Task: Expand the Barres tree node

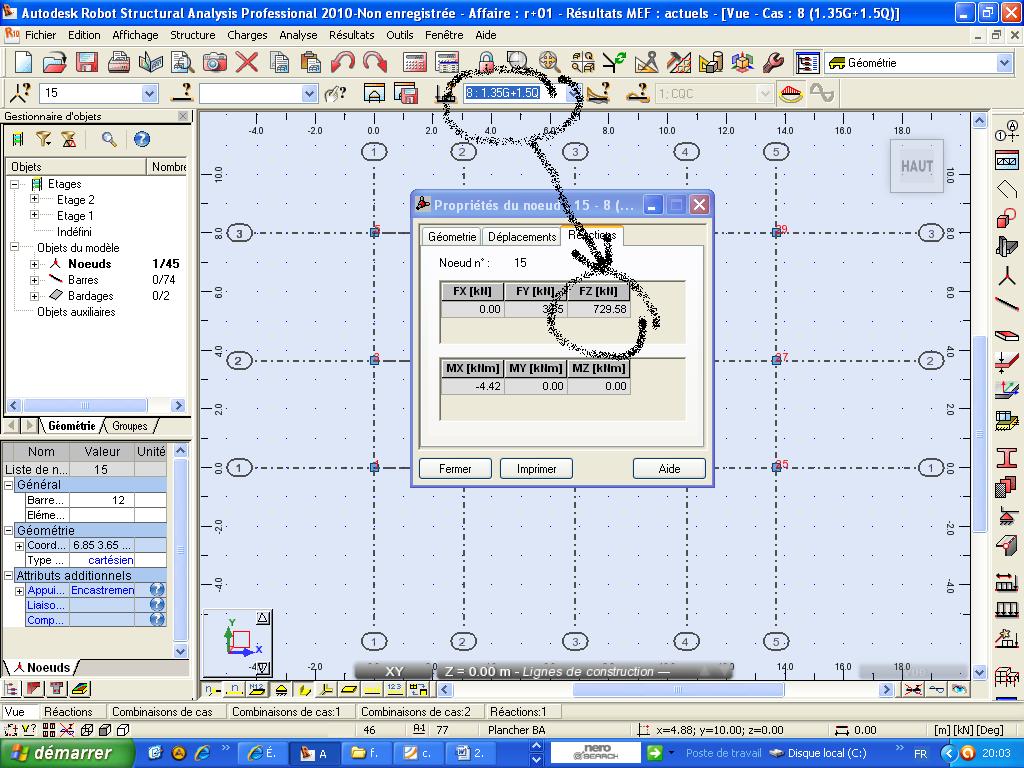Action: pos(35,280)
